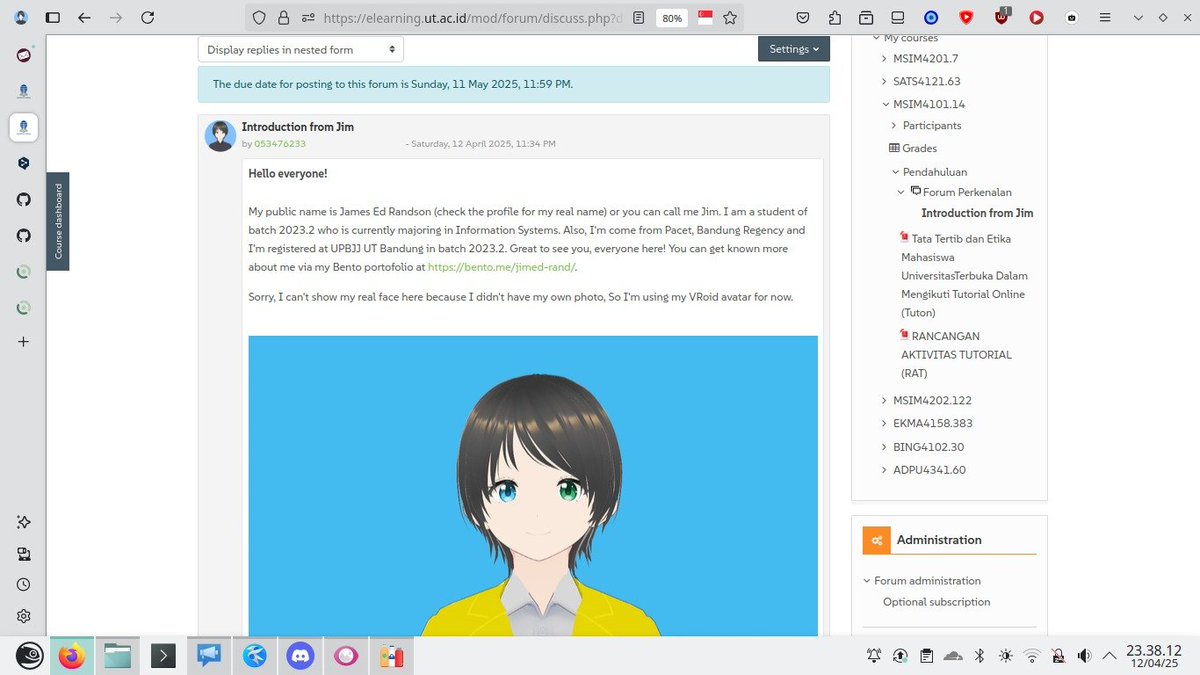Select Introduction from Jim in the navigation tree
The image size is (1200, 675).
click(x=977, y=214)
